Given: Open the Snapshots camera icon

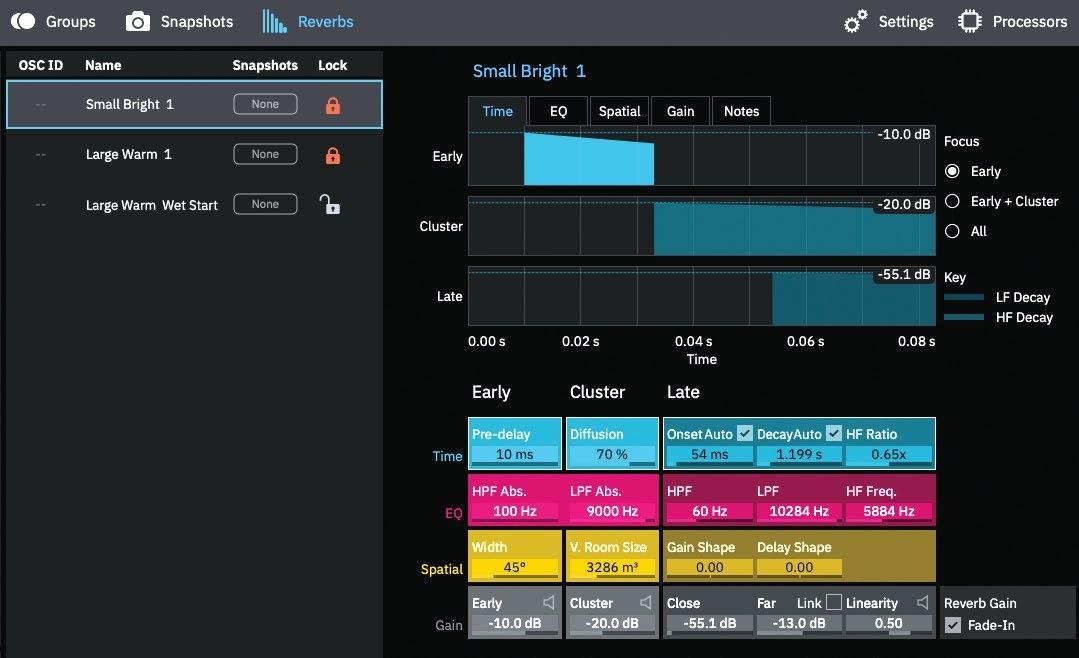Looking at the screenshot, I should point(138,21).
